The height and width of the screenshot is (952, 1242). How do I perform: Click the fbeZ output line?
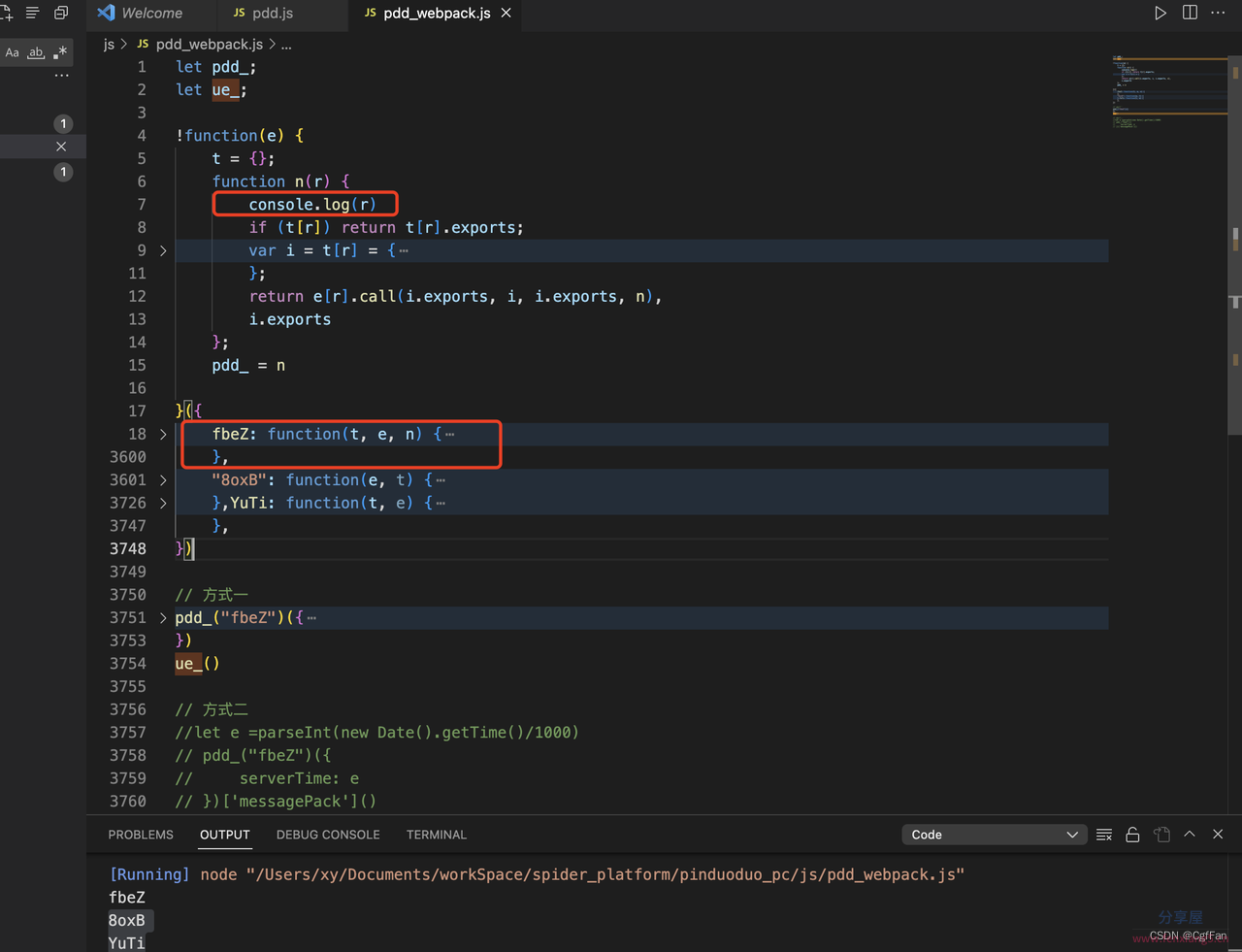[x=127, y=898]
